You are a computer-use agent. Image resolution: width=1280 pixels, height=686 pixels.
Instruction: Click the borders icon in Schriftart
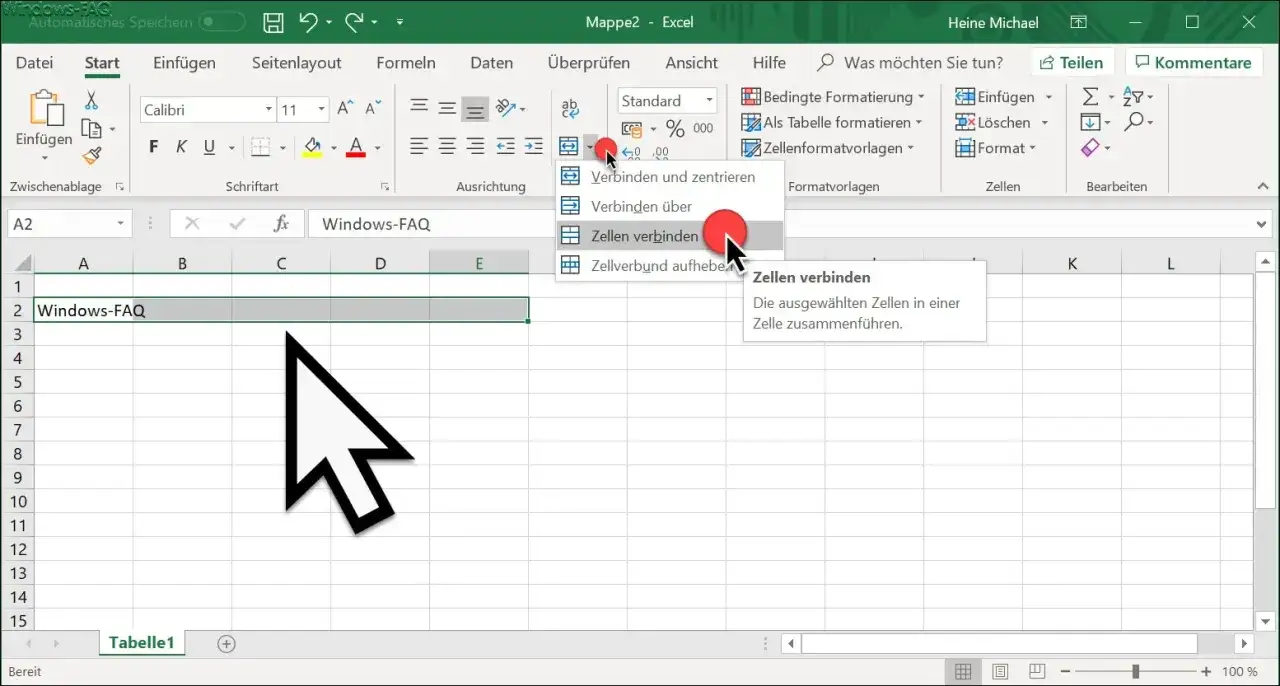(x=260, y=148)
